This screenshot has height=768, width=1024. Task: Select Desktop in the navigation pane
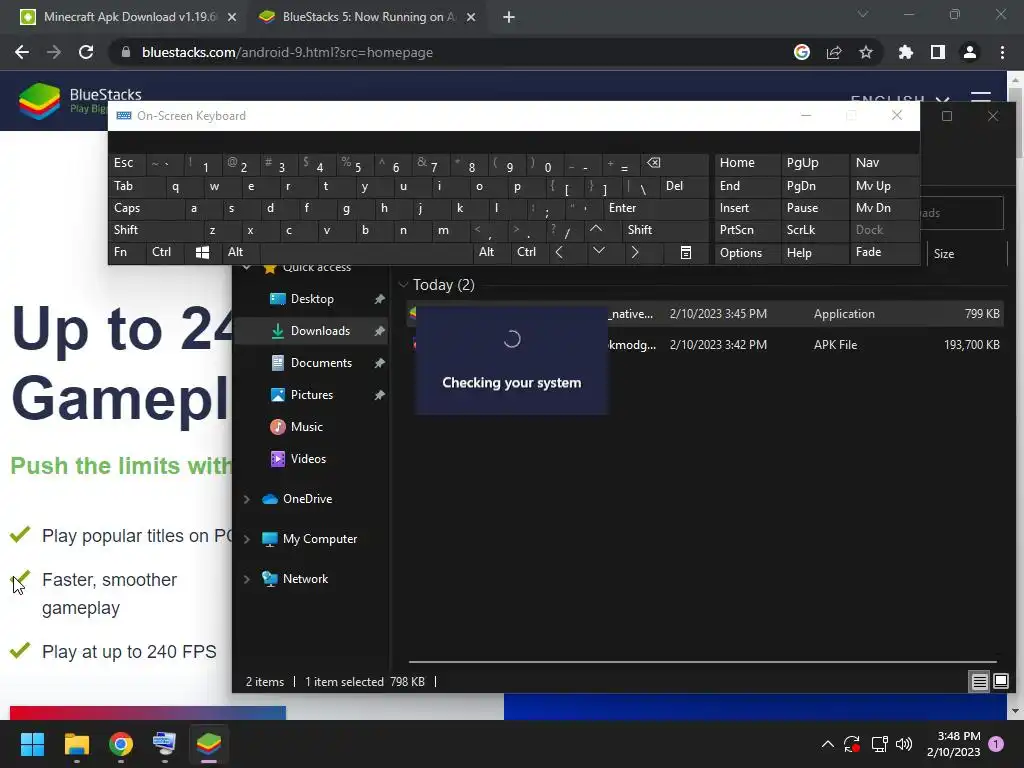click(311, 299)
